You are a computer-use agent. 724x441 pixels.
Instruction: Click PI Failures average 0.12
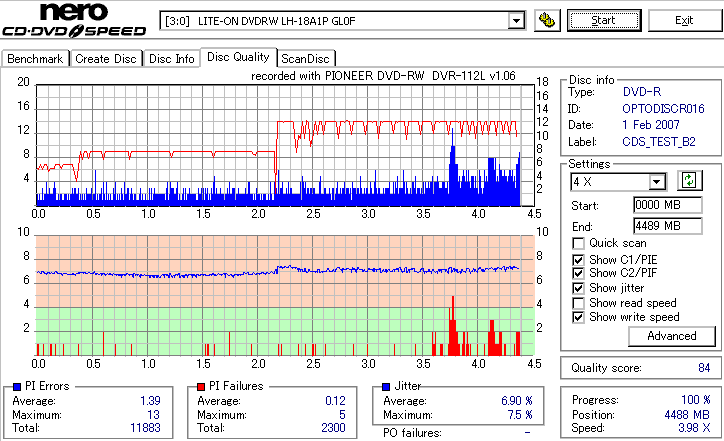[x=335, y=401]
